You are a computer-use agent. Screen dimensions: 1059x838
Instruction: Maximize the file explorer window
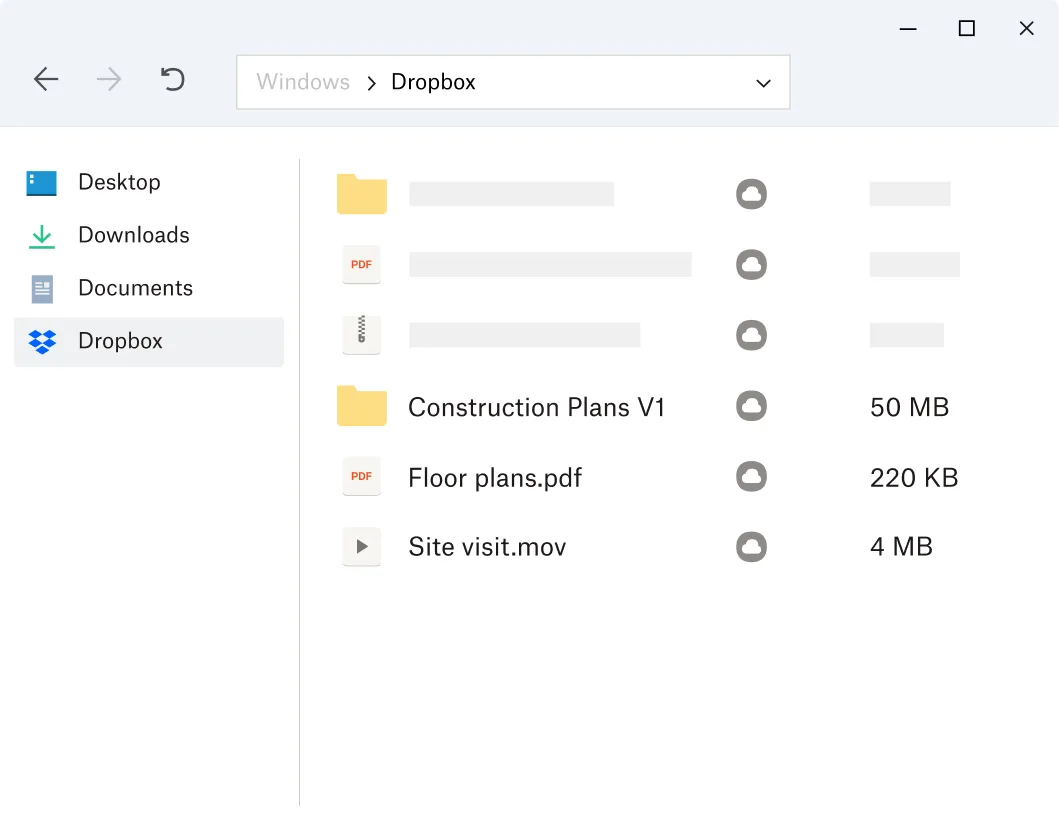point(966,28)
